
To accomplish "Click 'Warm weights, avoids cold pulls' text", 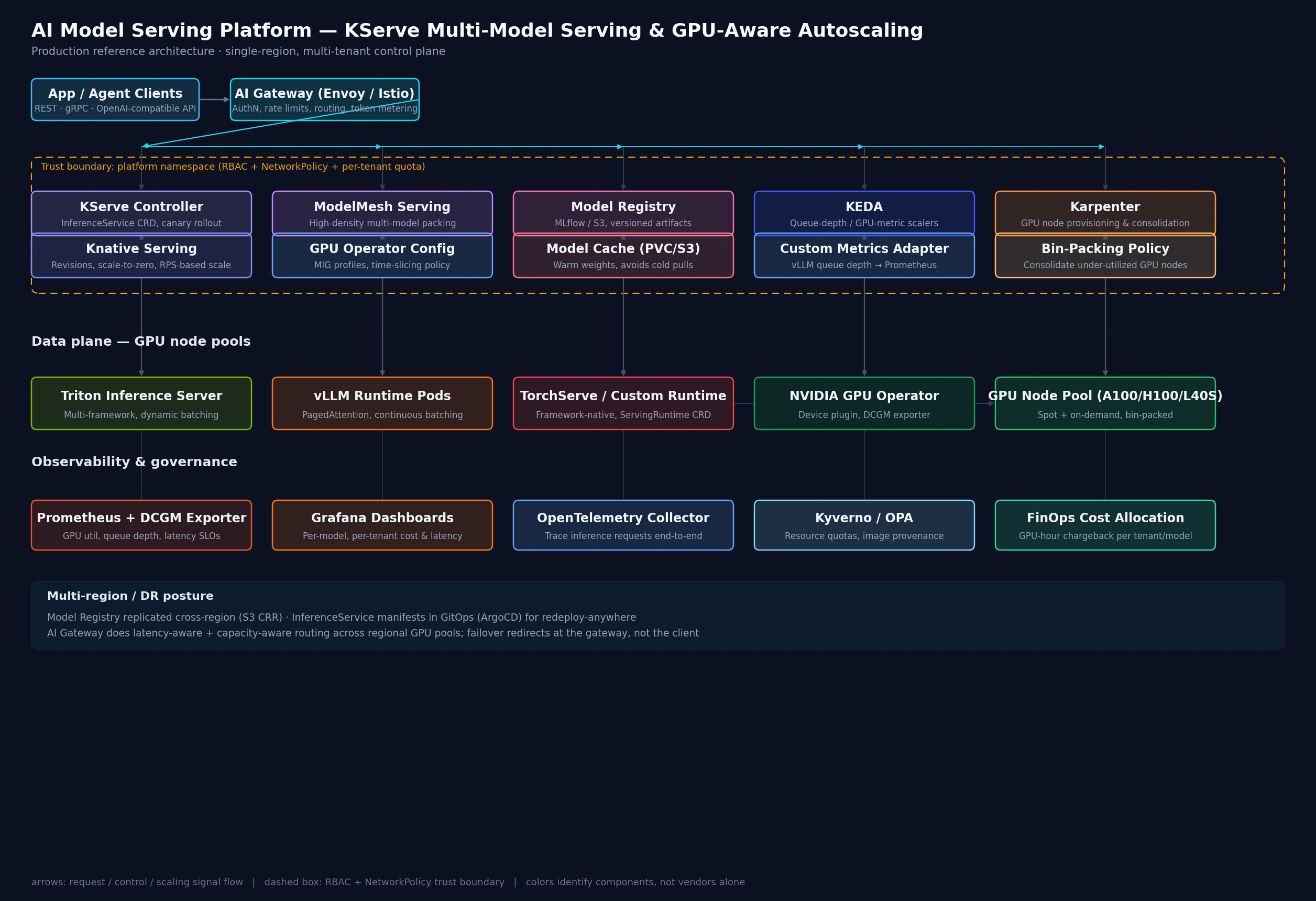I will pyautogui.click(x=623, y=265).
